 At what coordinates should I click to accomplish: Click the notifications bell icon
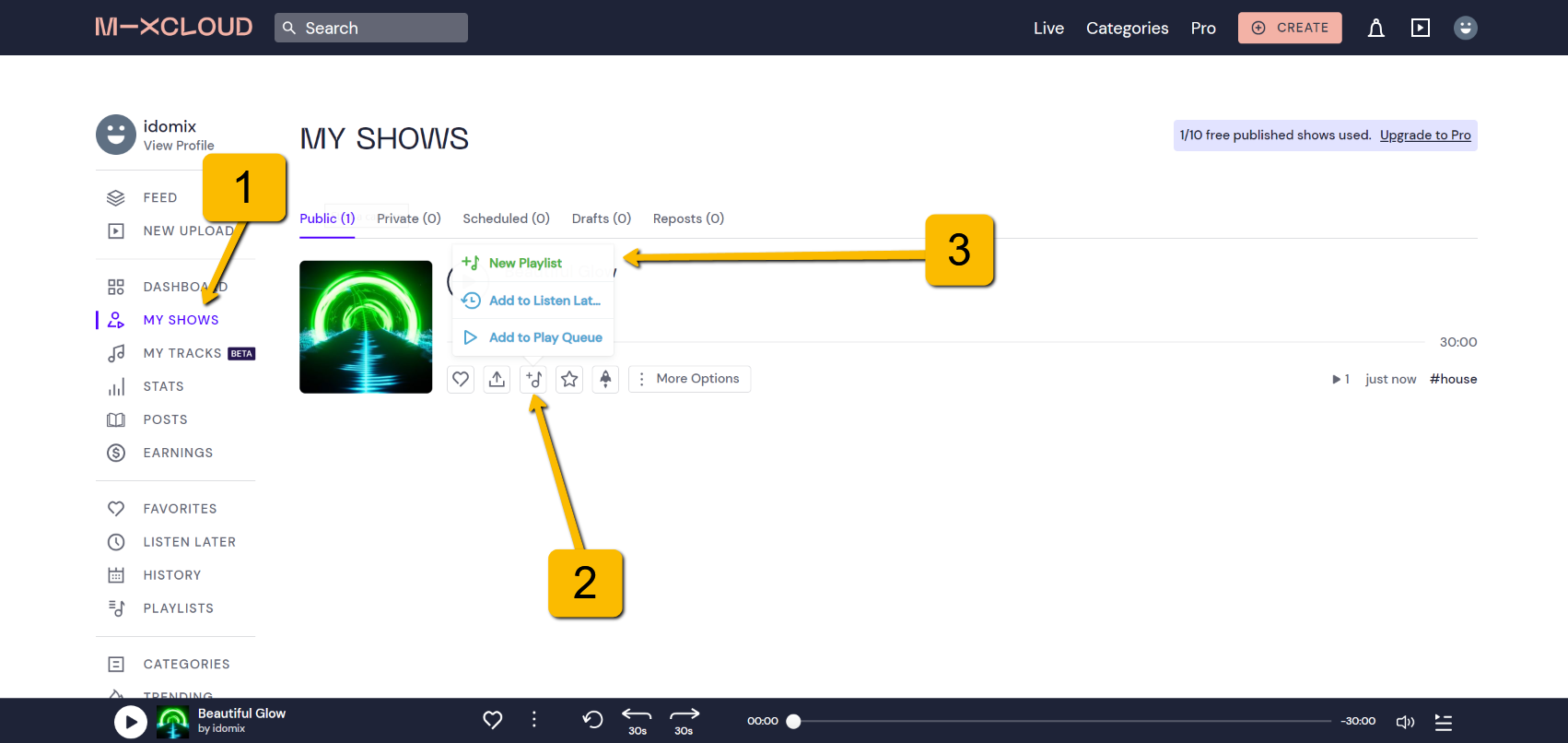[x=1375, y=29]
